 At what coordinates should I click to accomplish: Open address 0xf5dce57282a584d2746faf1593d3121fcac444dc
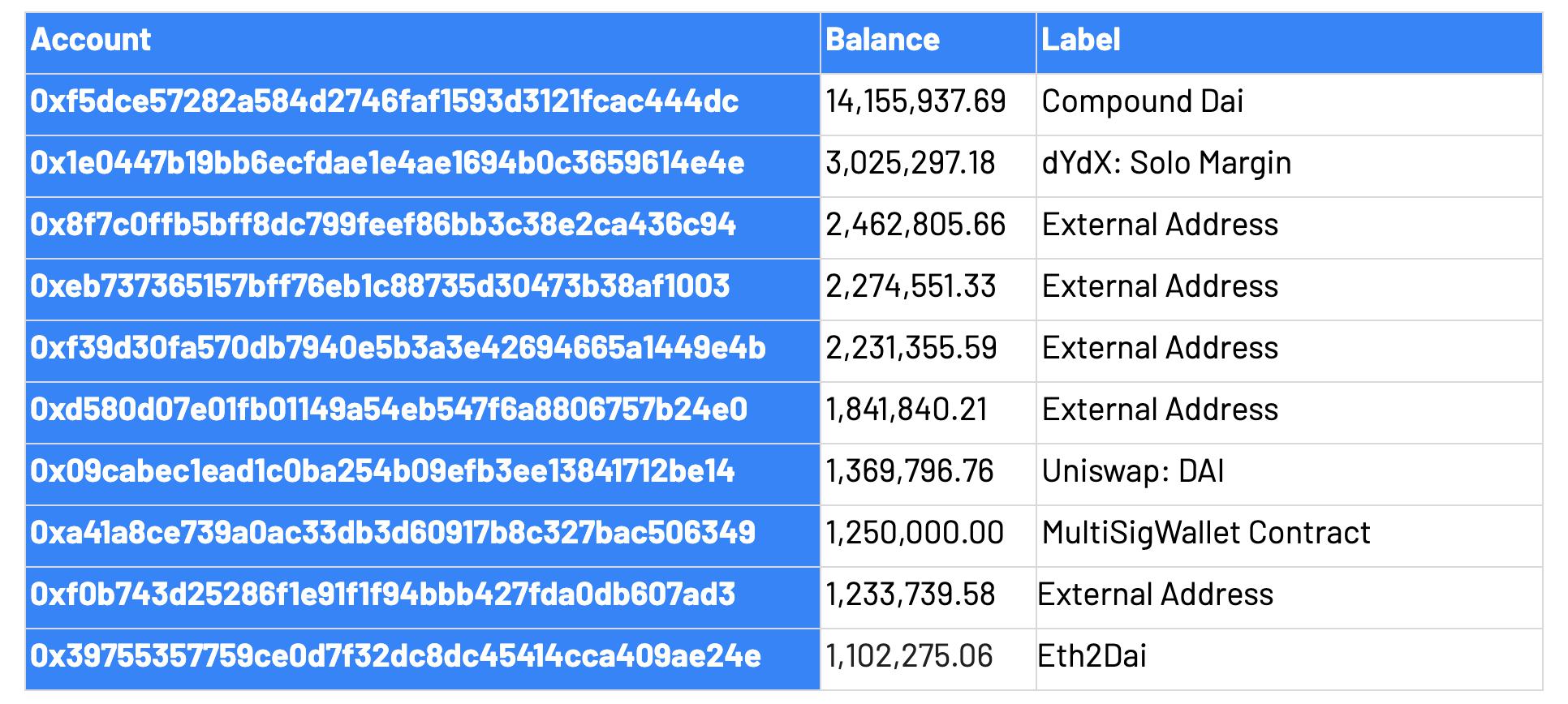click(385, 101)
